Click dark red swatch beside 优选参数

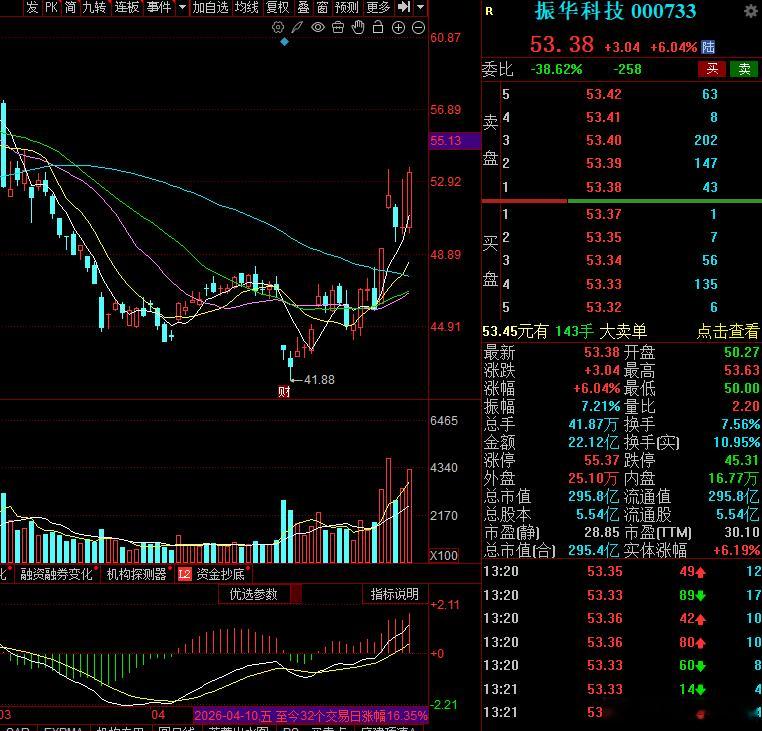pyautogui.click(x=295, y=594)
